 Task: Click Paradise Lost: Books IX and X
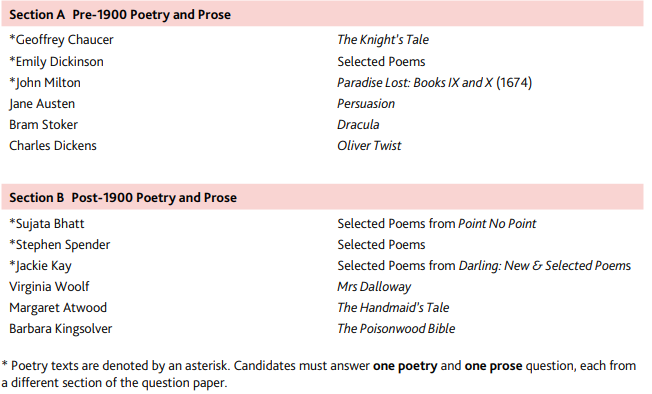415,83
